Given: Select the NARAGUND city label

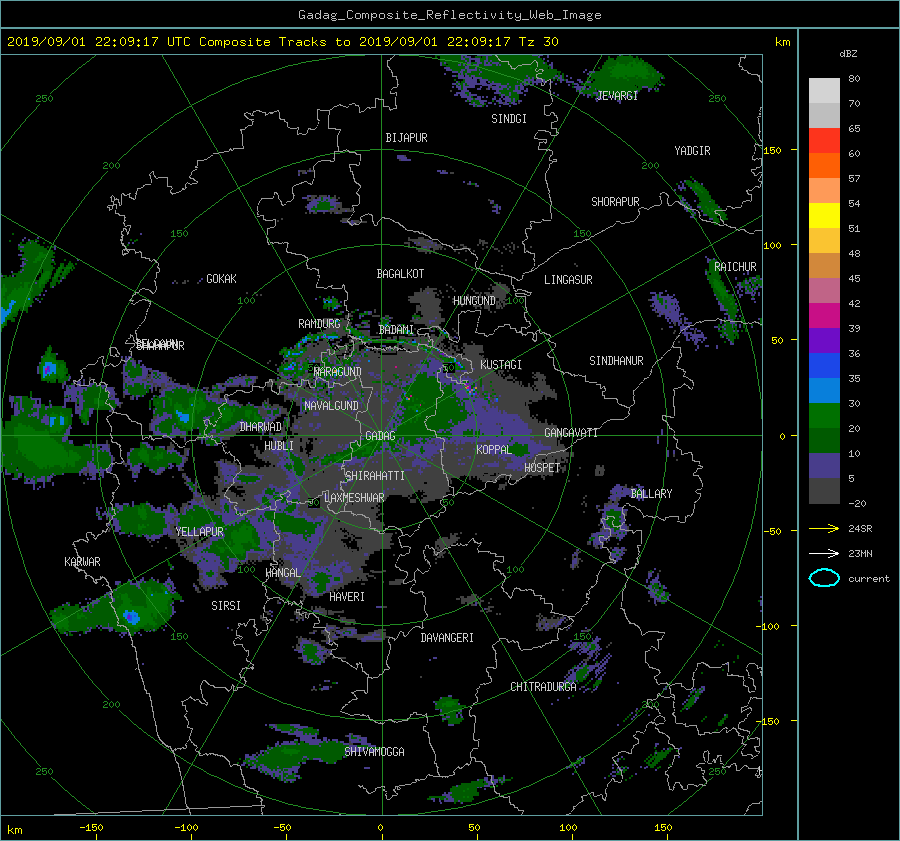Looking at the screenshot, I should point(338,372).
